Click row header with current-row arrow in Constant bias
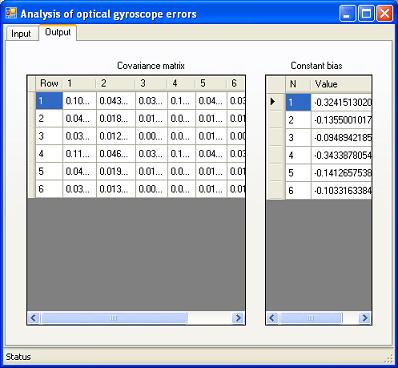The width and height of the screenshot is (398, 368). 276,102
